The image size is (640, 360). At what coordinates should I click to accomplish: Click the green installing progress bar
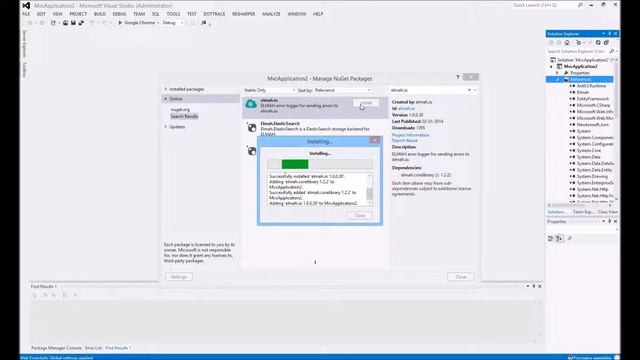[x=295, y=164]
